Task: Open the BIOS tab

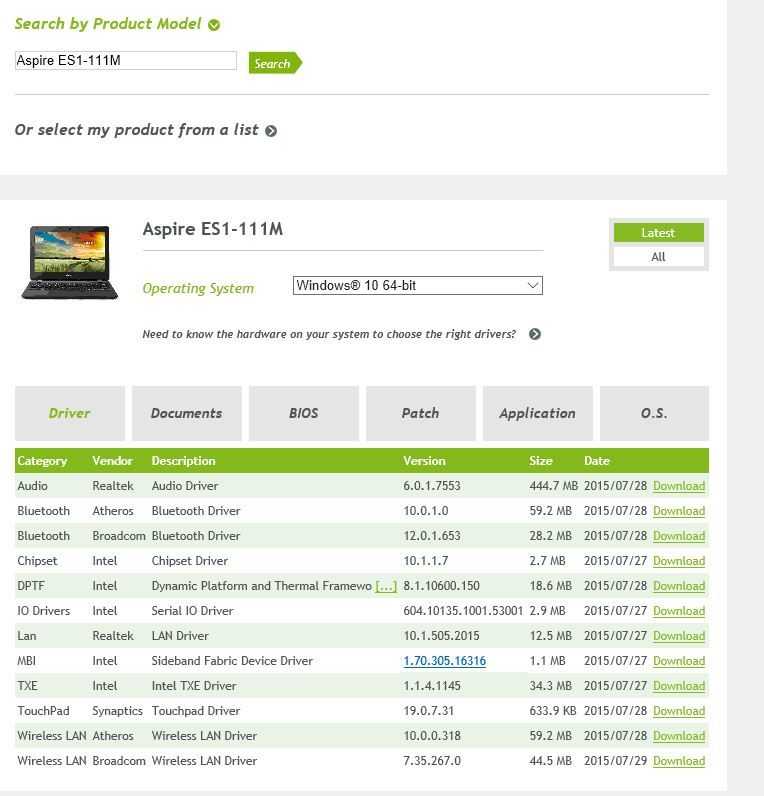Action: coord(304,413)
